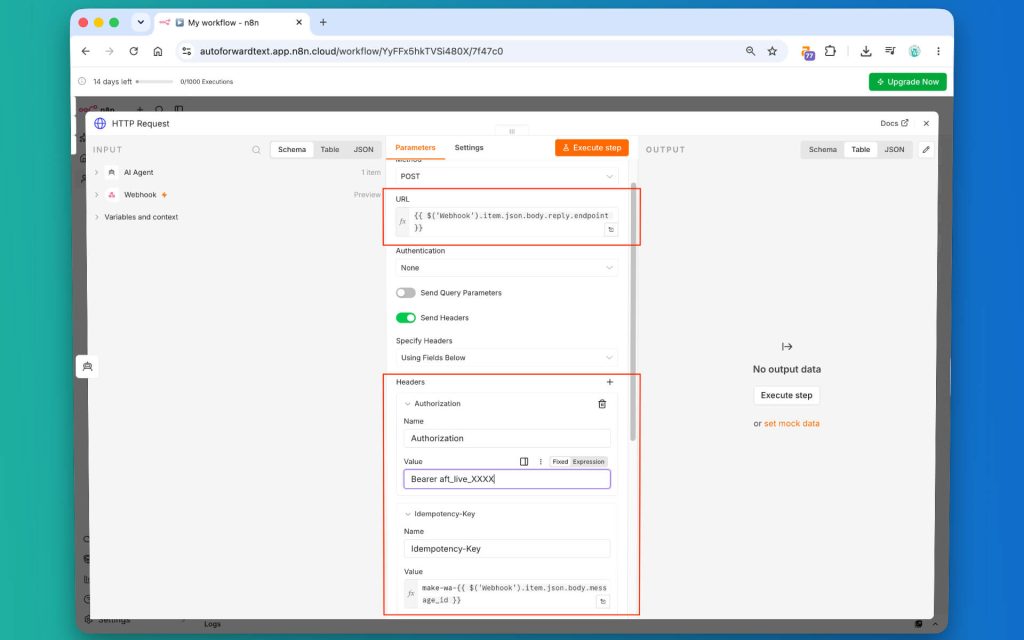
Task: Click the set mock data link
Action: pos(792,423)
